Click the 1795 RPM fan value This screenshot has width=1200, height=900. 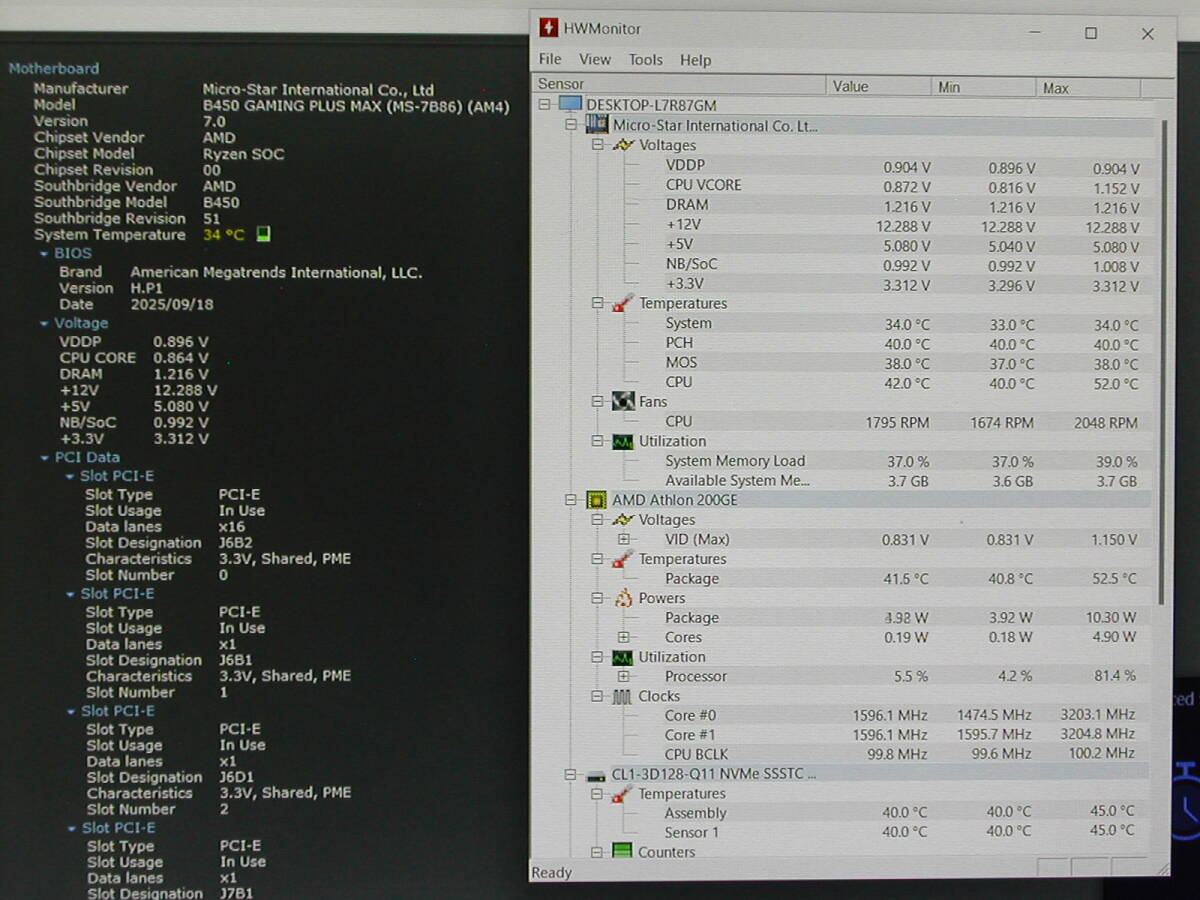tap(897, 423)
